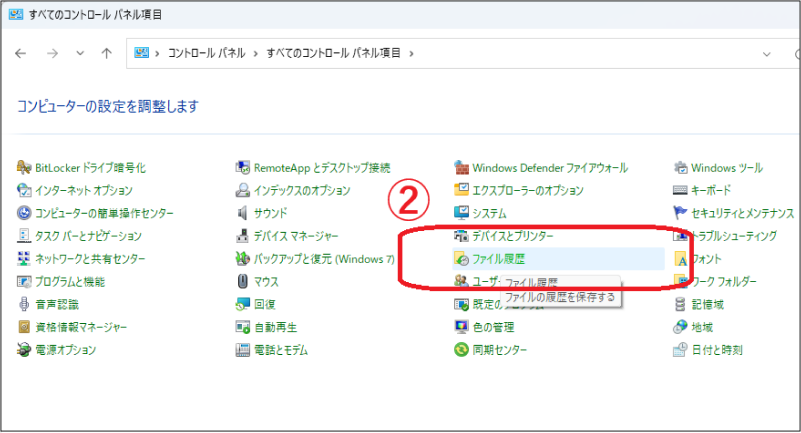Open the BitLocker ドライブ暗号化 icon

pos(24,167)
